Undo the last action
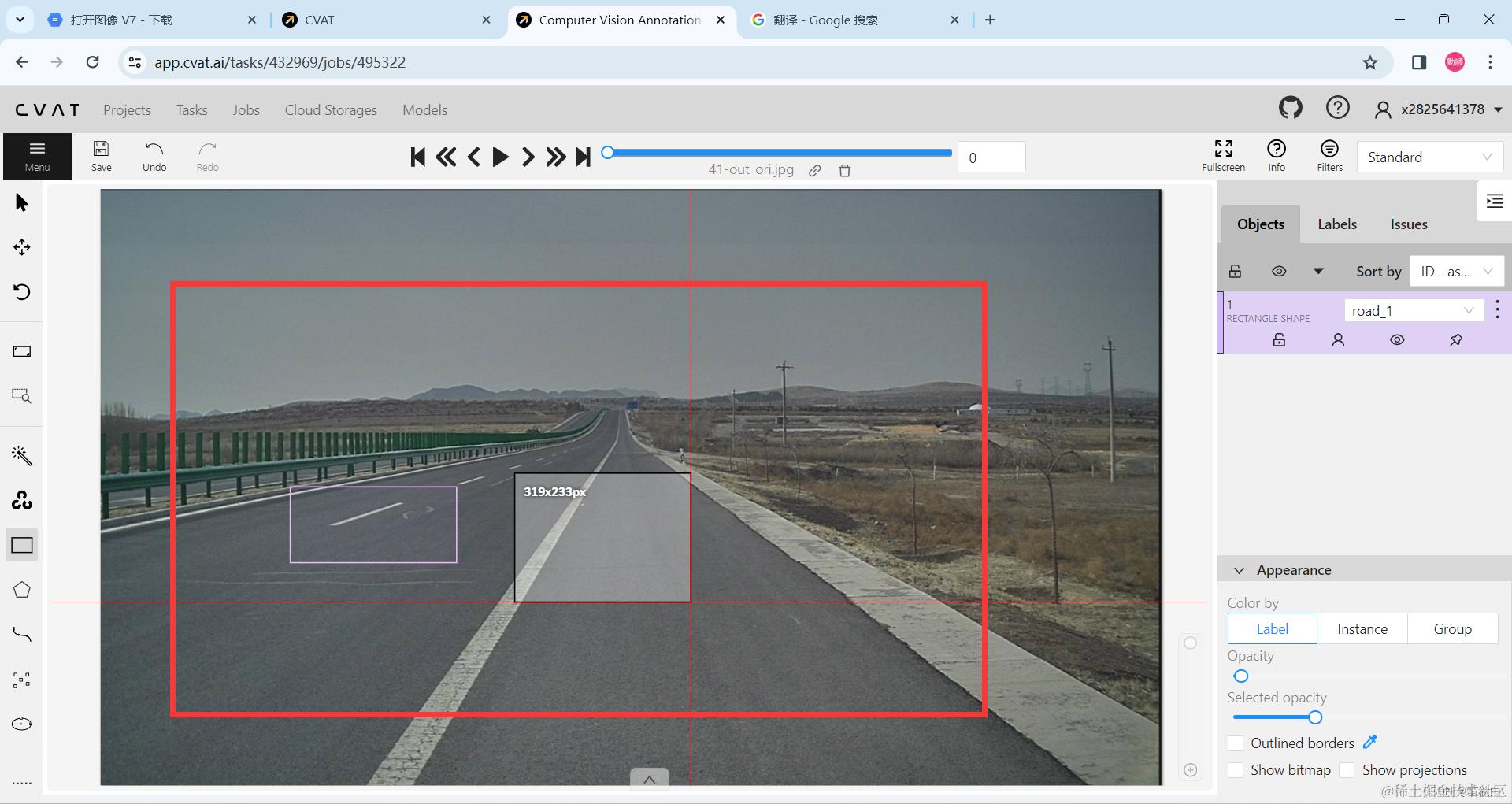The height and width of the screenshot is (804, 1512). point(154,156)
